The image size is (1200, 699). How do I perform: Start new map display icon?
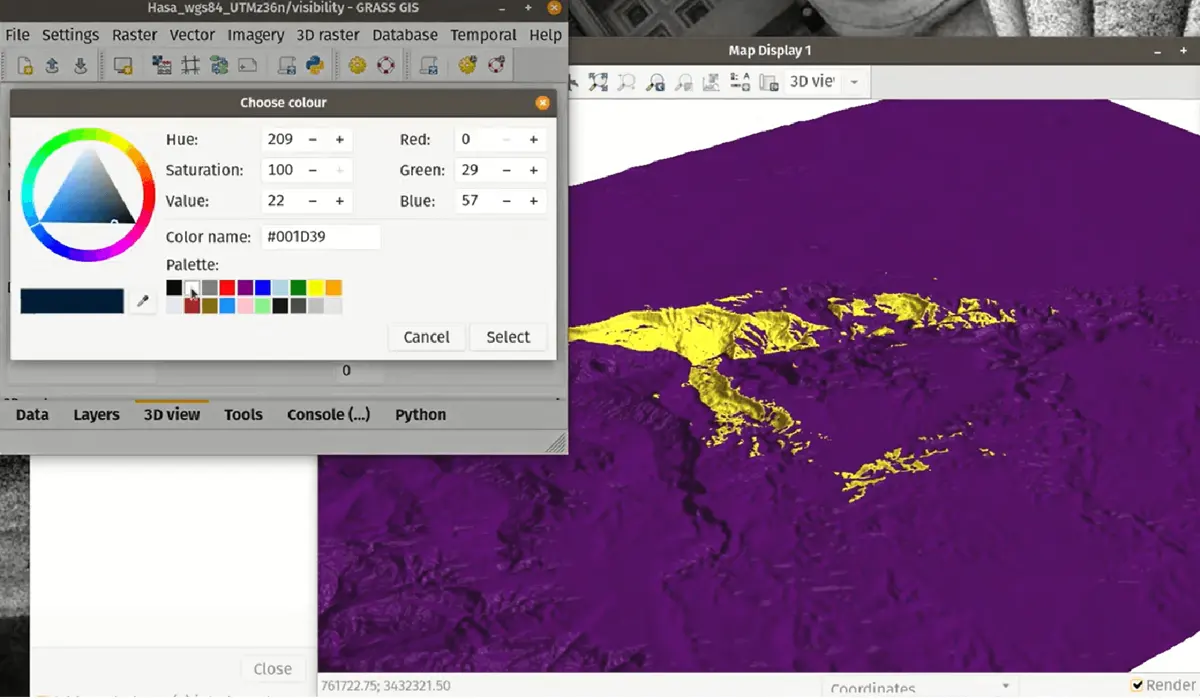click(x=123, y=66)
